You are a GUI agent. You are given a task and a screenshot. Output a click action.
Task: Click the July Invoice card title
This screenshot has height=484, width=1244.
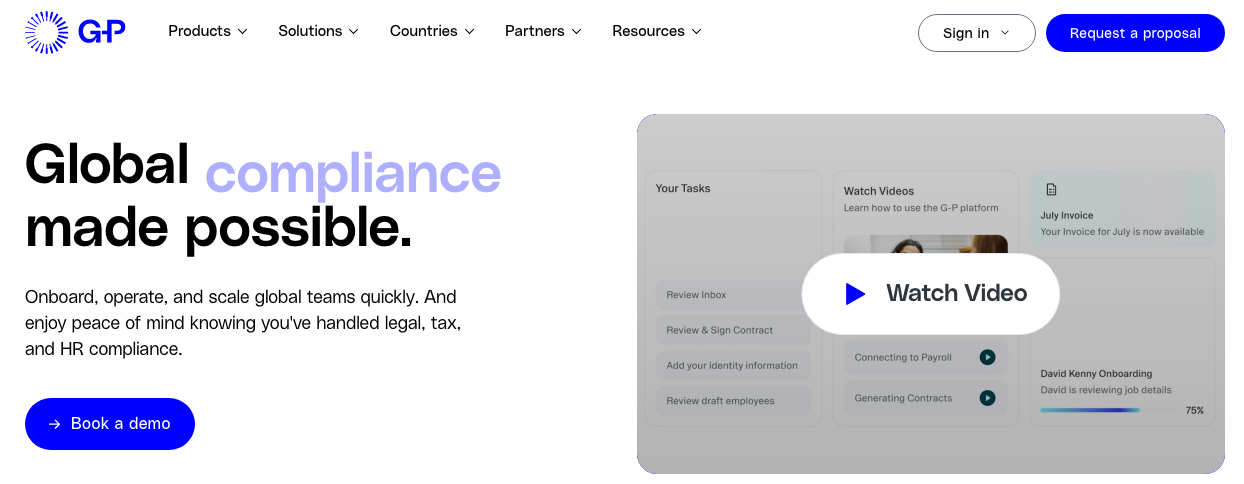1067,215
